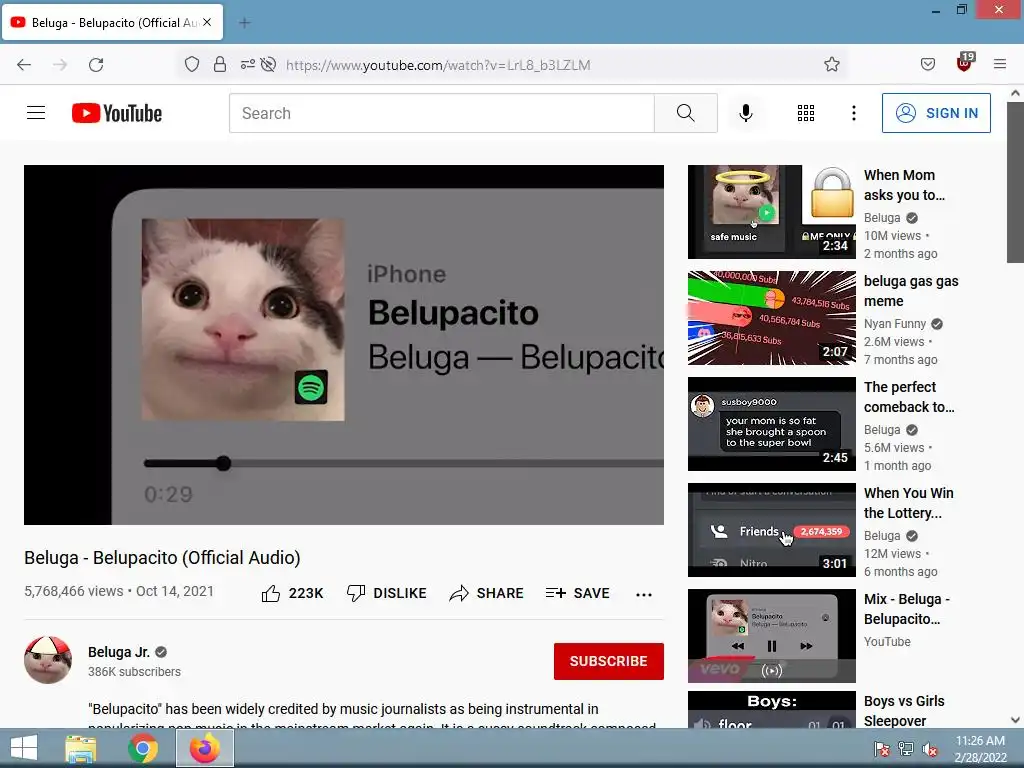Share the video via Share button
This screenshot has height=768, width=1024.
click(487, 593)
